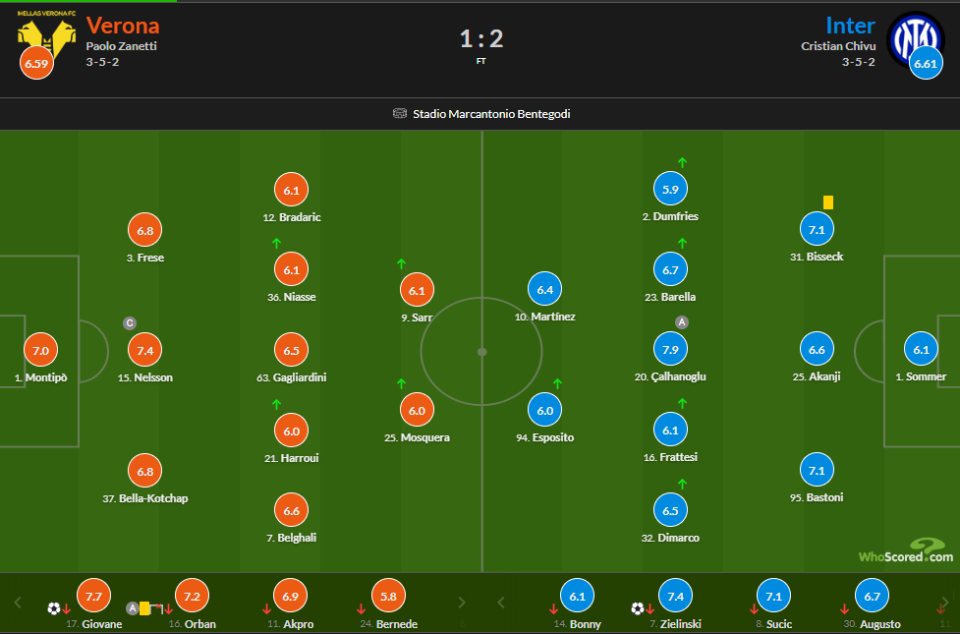Click the stadium icon beside Stadio Marcantonio Bentegodi

pyautogui.click(x=400, y=114)
